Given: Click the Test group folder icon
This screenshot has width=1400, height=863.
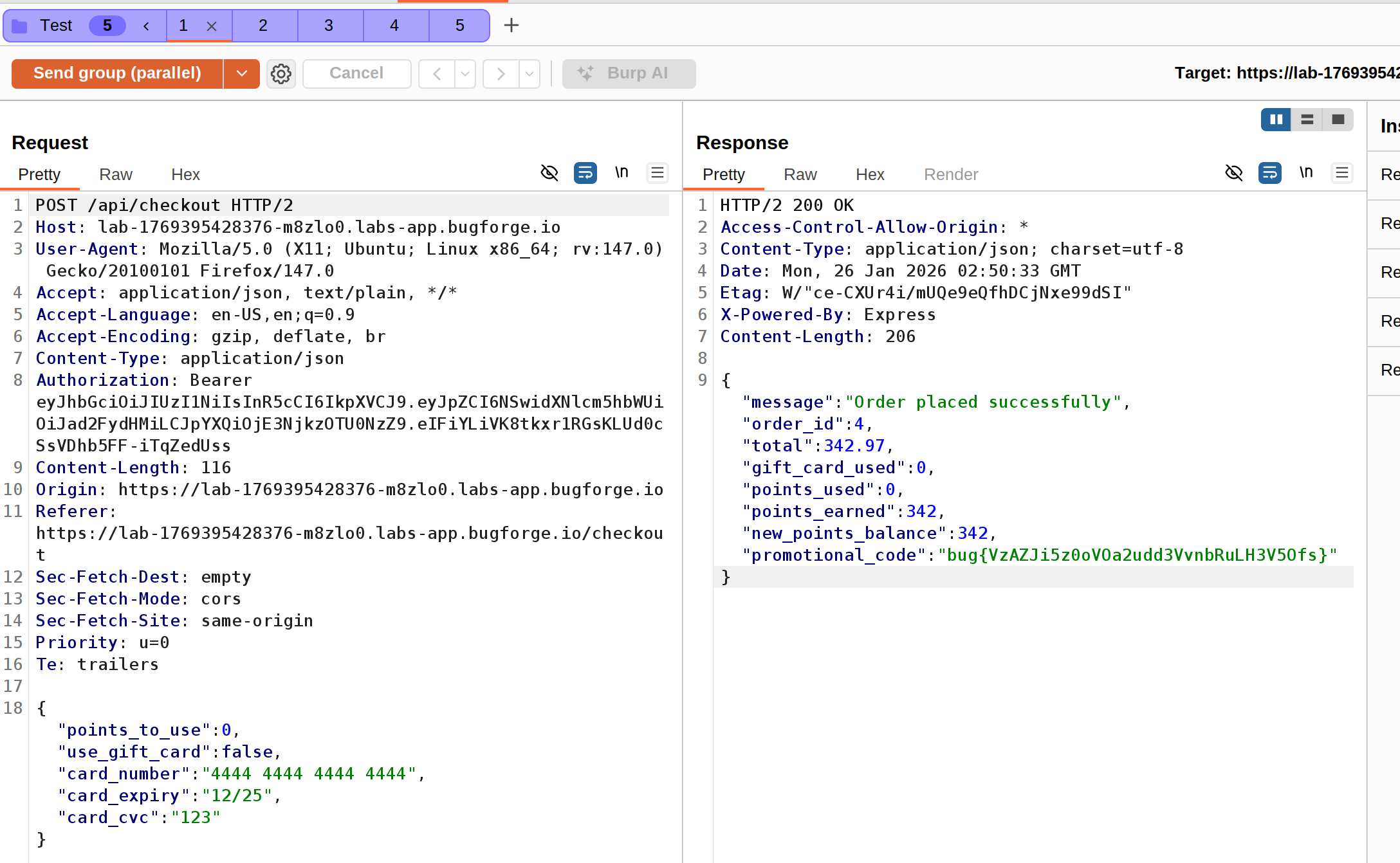Looking at the screenshot, I should tap(20, 26).
